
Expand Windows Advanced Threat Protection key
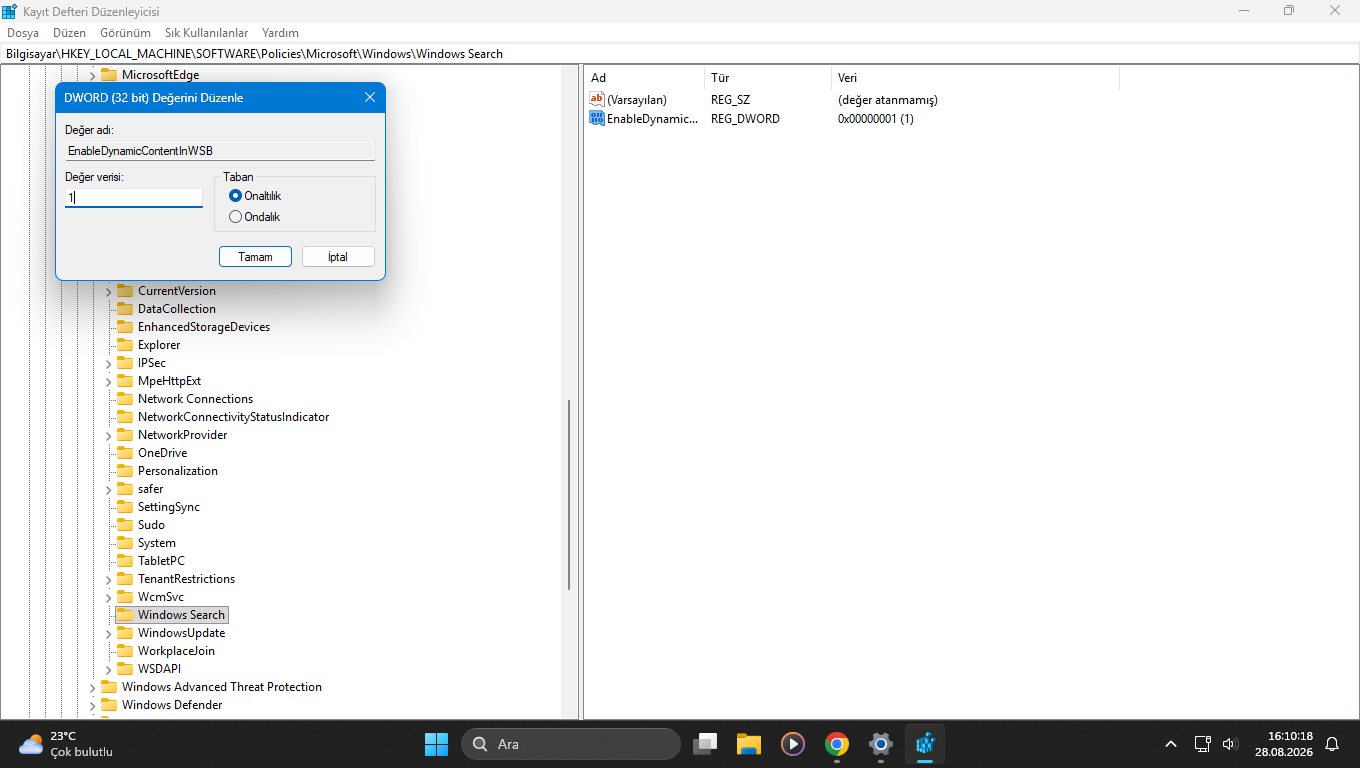pos(93,687)
